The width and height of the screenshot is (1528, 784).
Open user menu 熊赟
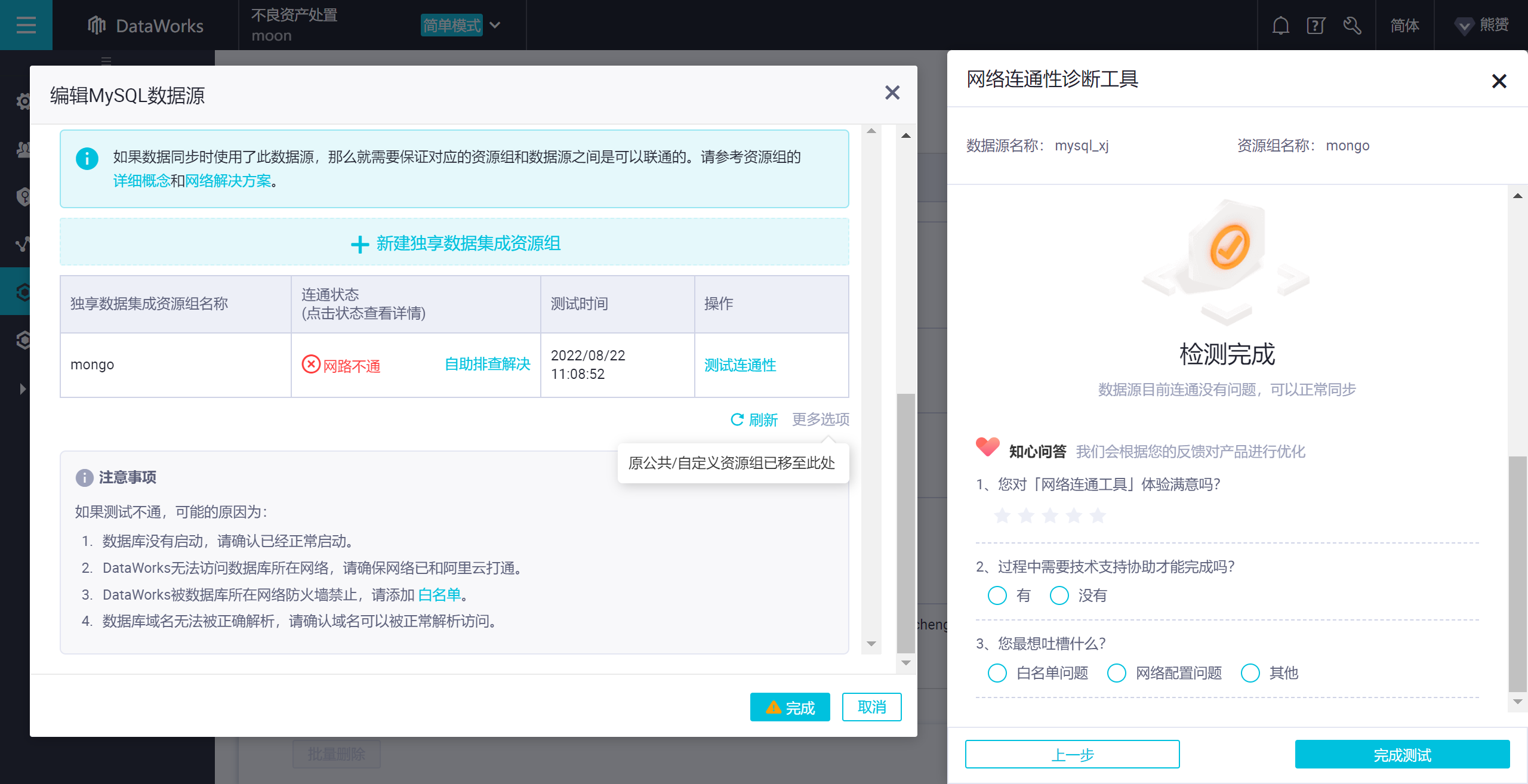[x=1481, y=26]
